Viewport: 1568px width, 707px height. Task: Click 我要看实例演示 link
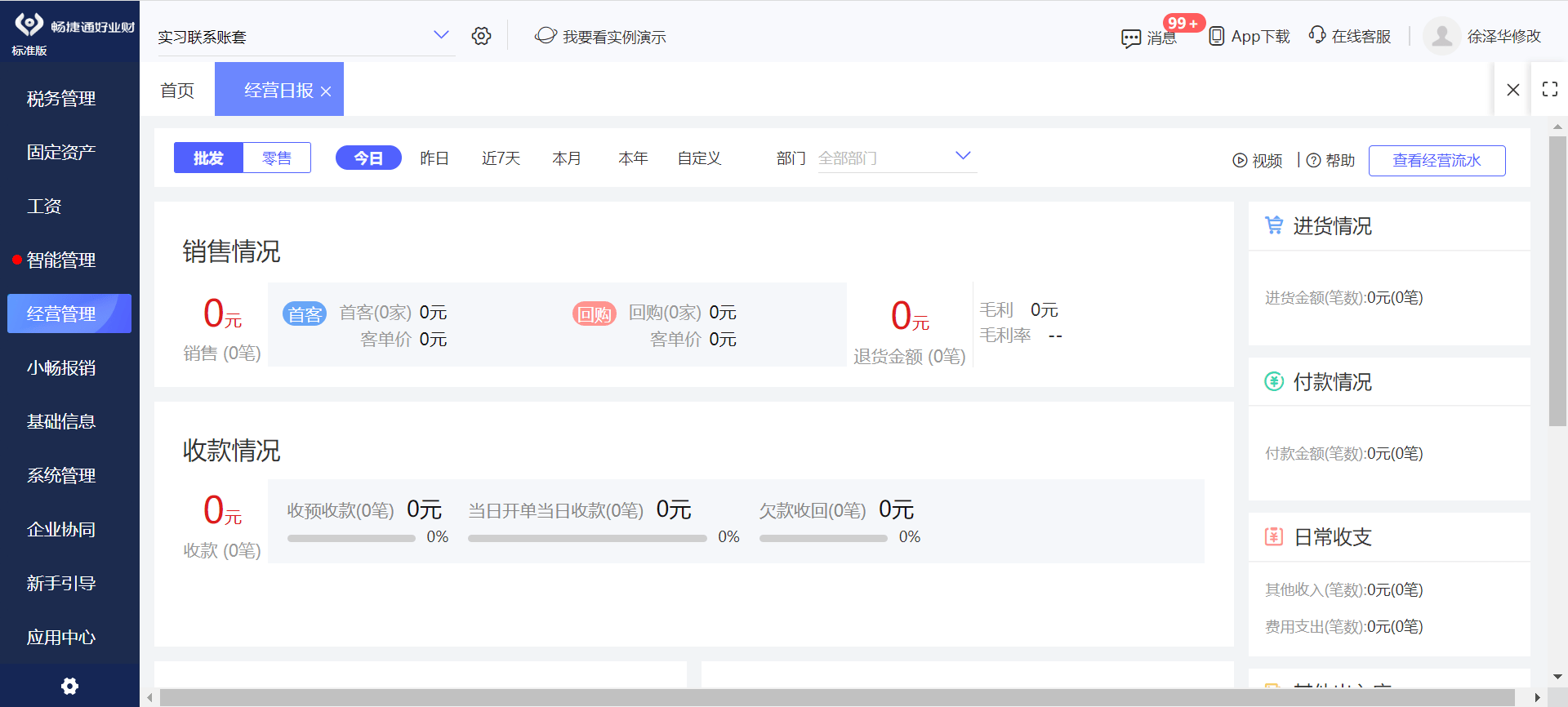pos(613,37)
